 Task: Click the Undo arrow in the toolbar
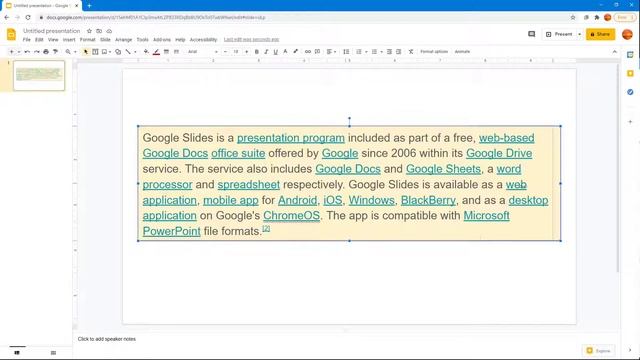tap(27, 52)
